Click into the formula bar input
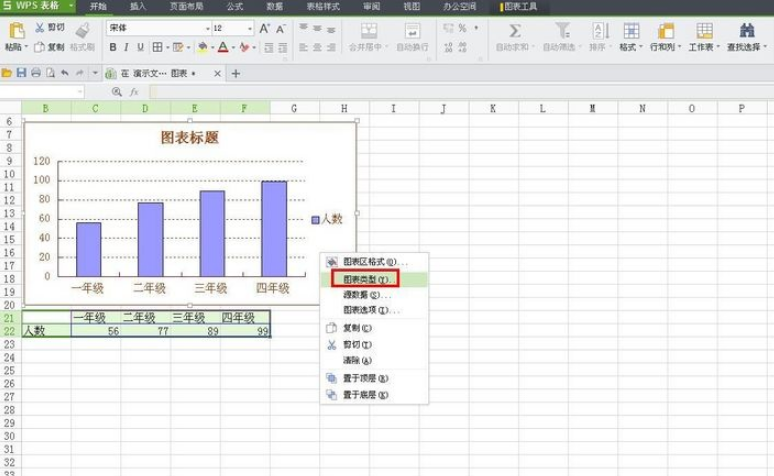Viewport: 774px width, 476px height. 462,92
